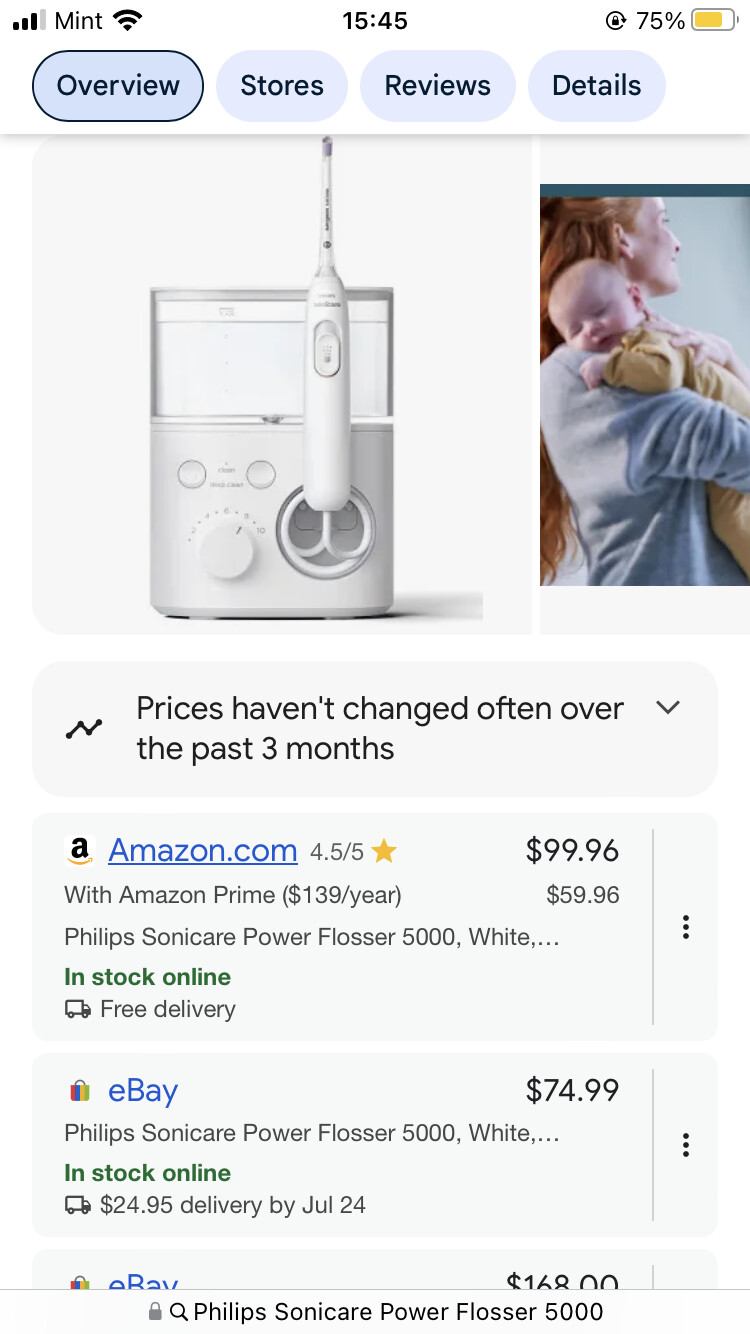Tap the price trend graph icon

pyautogui.click(x=84, y=729)
